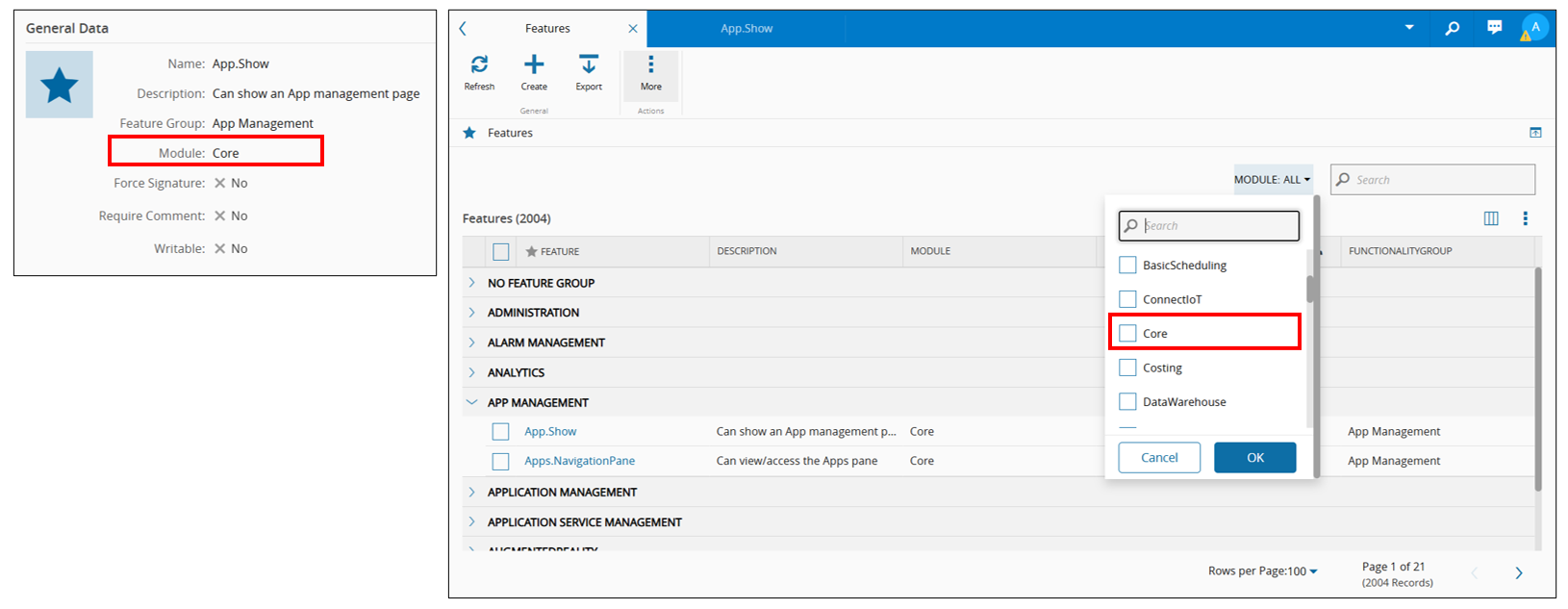1568x609 pixels.
Task: Toggle the select-all checkbox in table header
Action: point(500,252)
